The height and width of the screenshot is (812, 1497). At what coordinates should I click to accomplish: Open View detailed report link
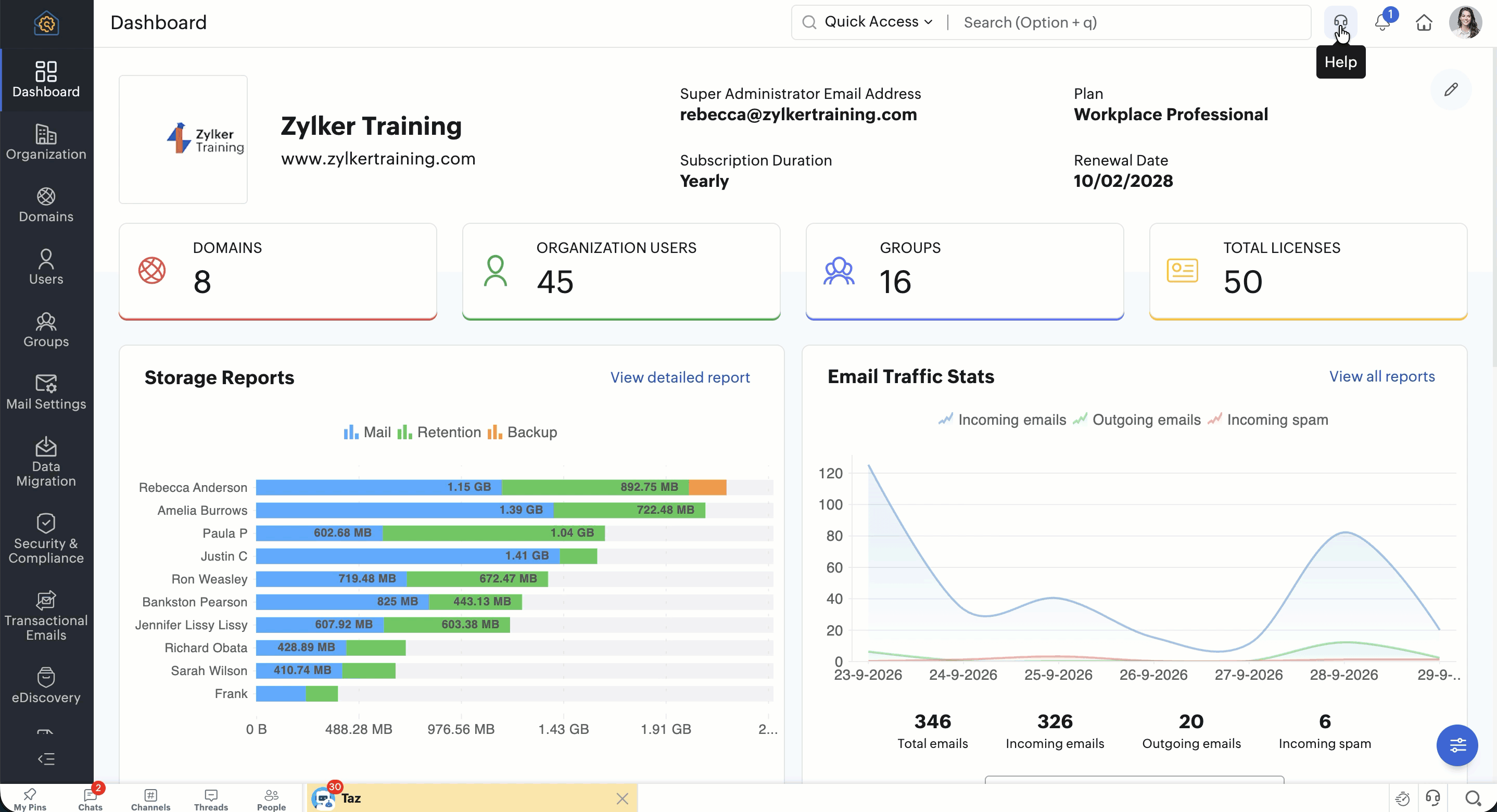679,377
